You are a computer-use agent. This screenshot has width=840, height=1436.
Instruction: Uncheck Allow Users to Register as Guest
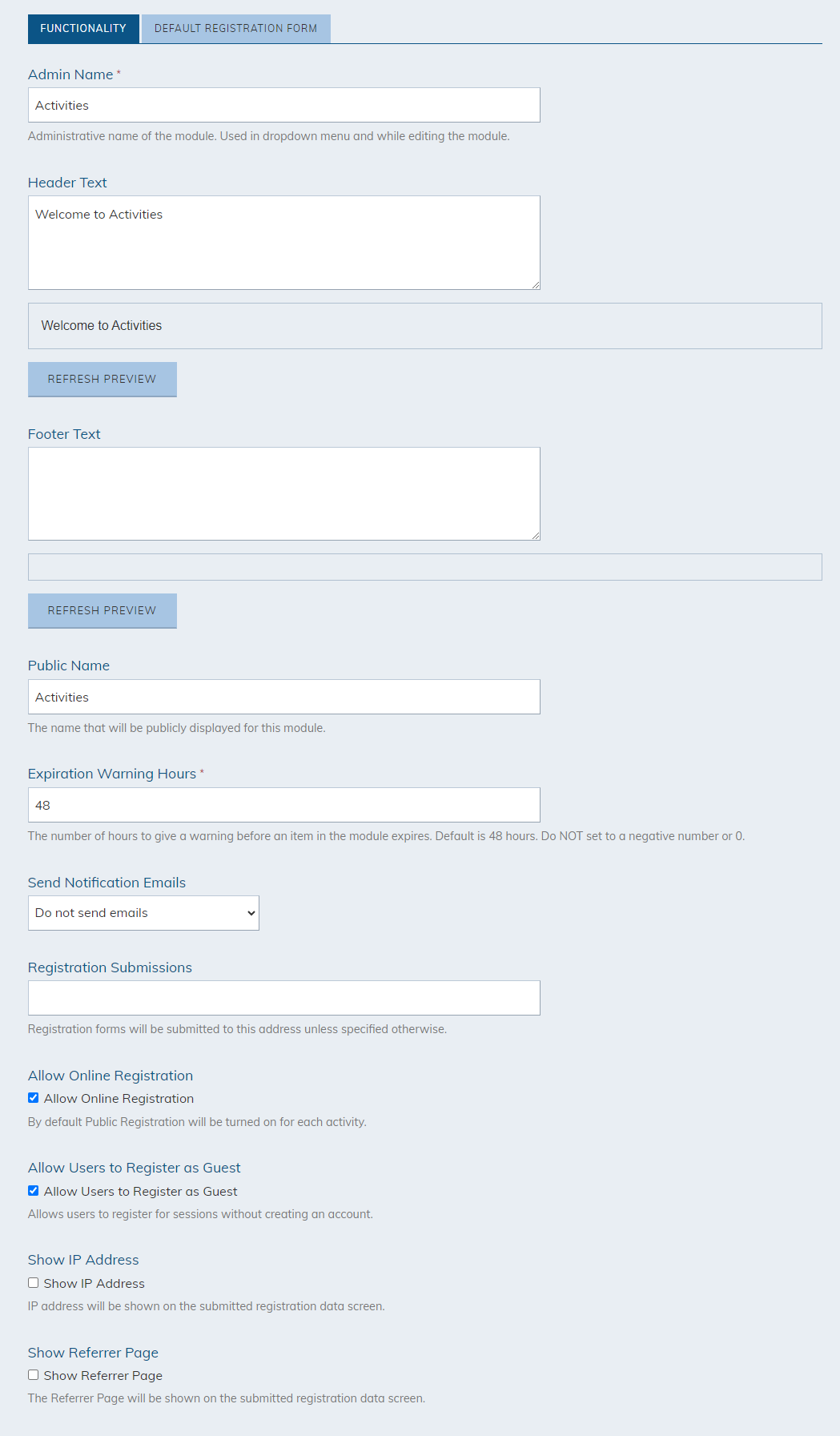coord(34,1191)
